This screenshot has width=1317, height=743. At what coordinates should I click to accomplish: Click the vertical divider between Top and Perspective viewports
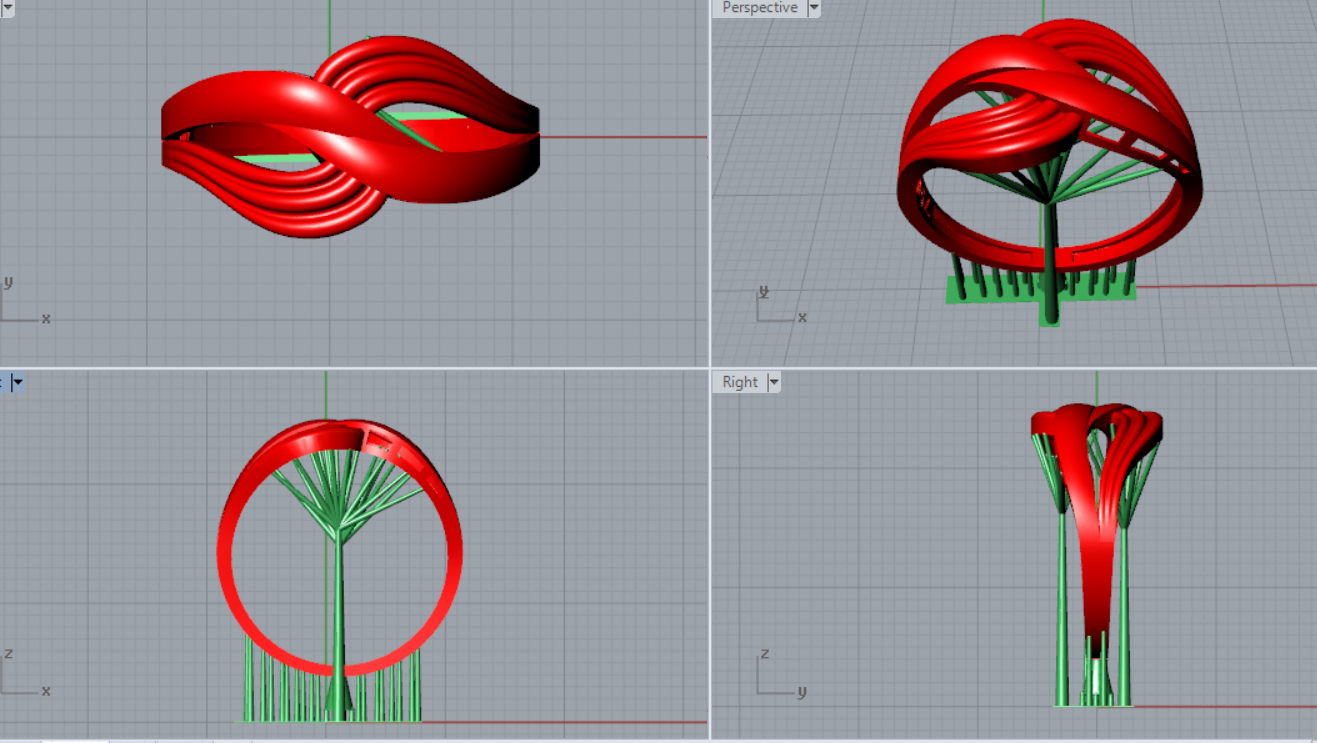tap(709, 180)
